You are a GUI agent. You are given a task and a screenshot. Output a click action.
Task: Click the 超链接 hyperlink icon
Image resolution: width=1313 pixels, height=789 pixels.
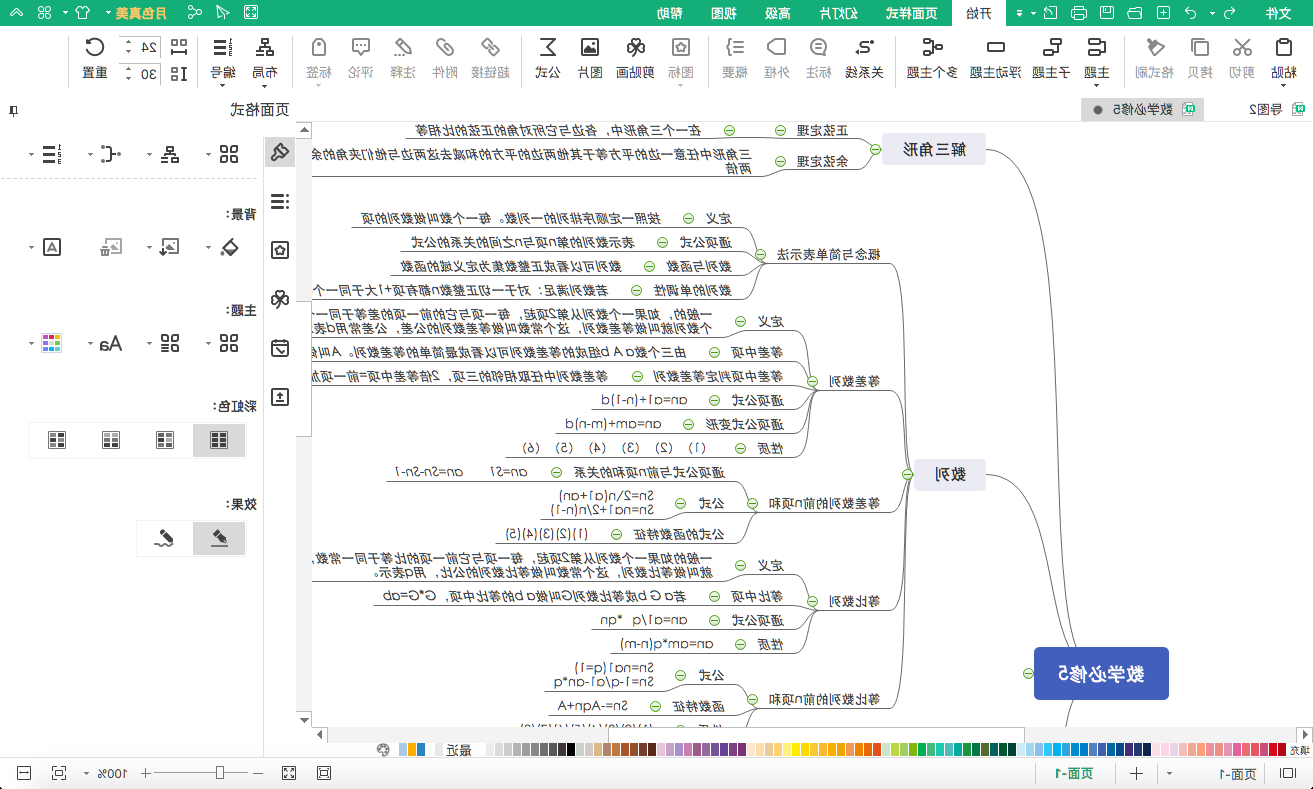(x=490, y=47)
